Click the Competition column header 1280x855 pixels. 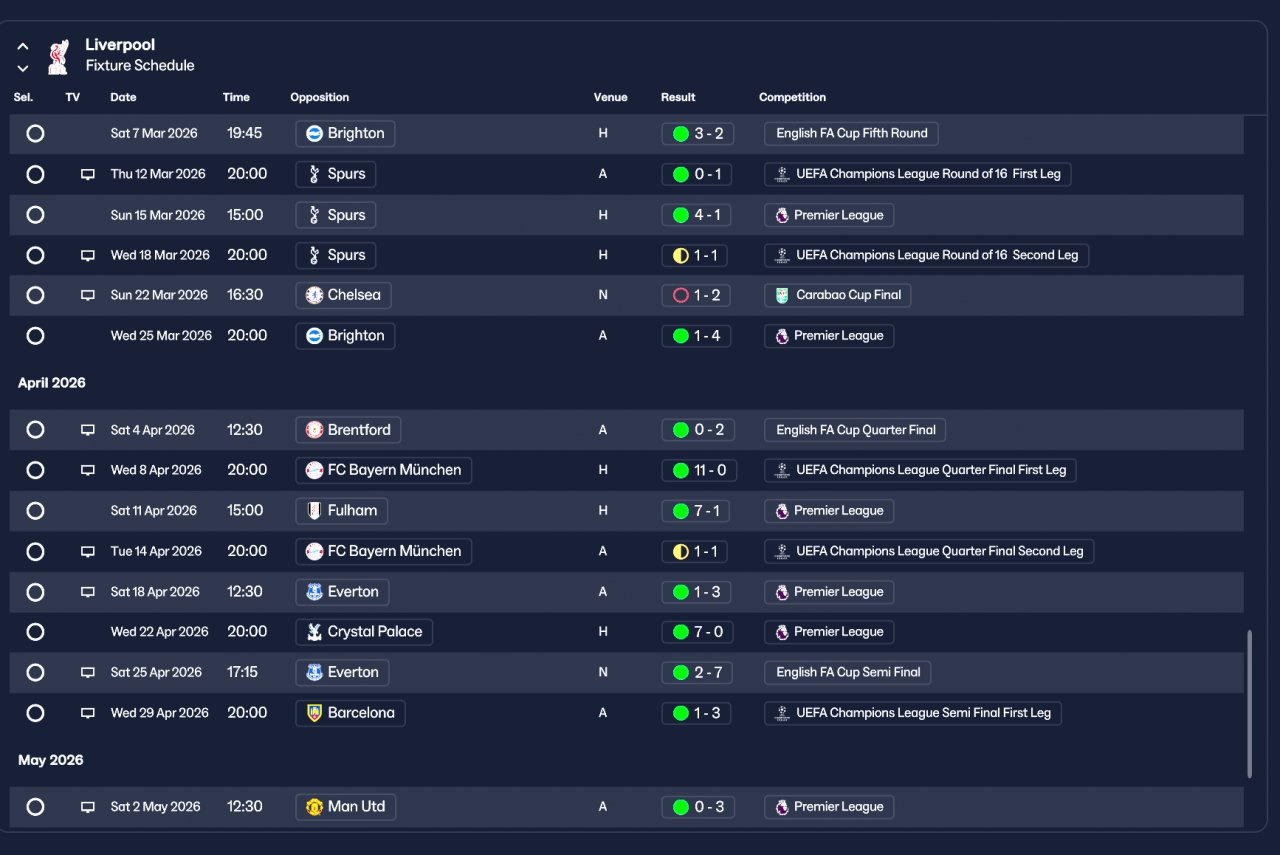792,97
